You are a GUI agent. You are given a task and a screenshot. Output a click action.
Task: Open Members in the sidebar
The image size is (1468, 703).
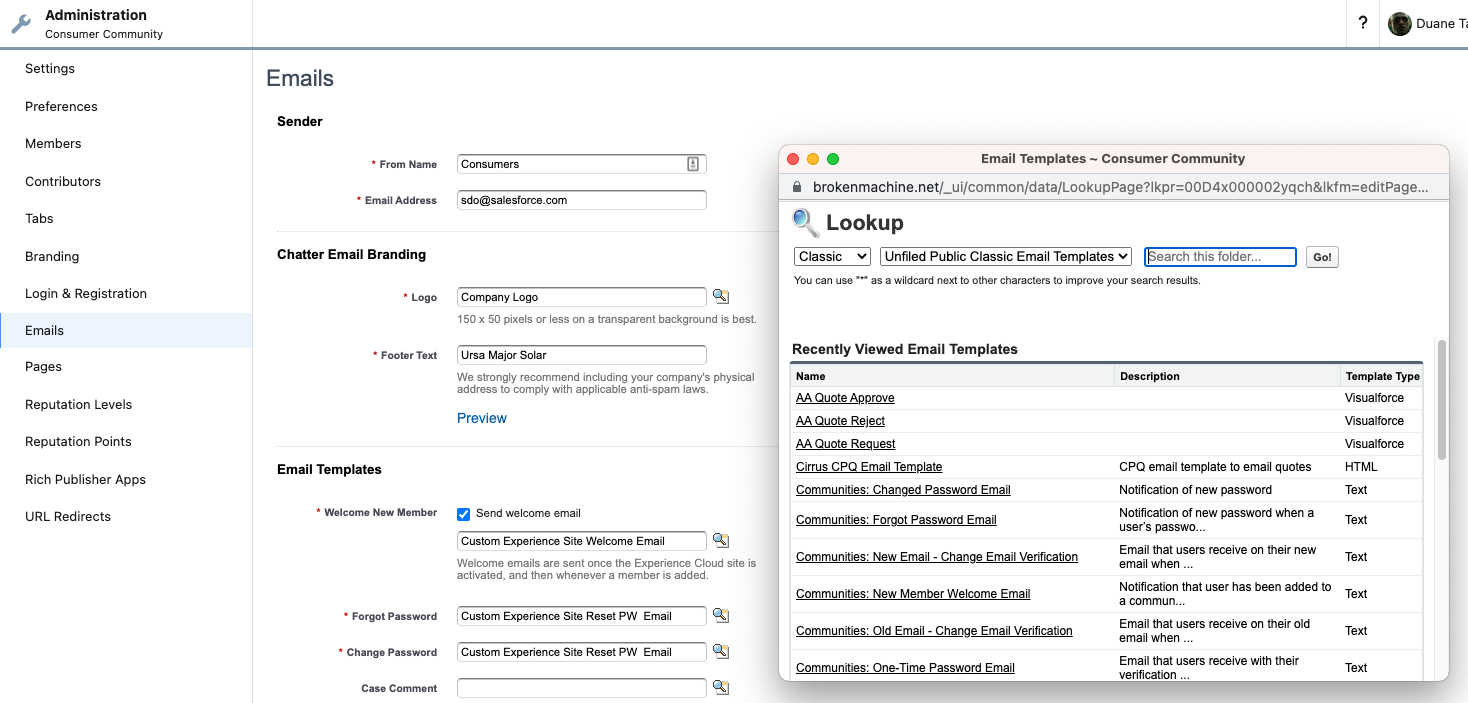[x=53, y=143]
